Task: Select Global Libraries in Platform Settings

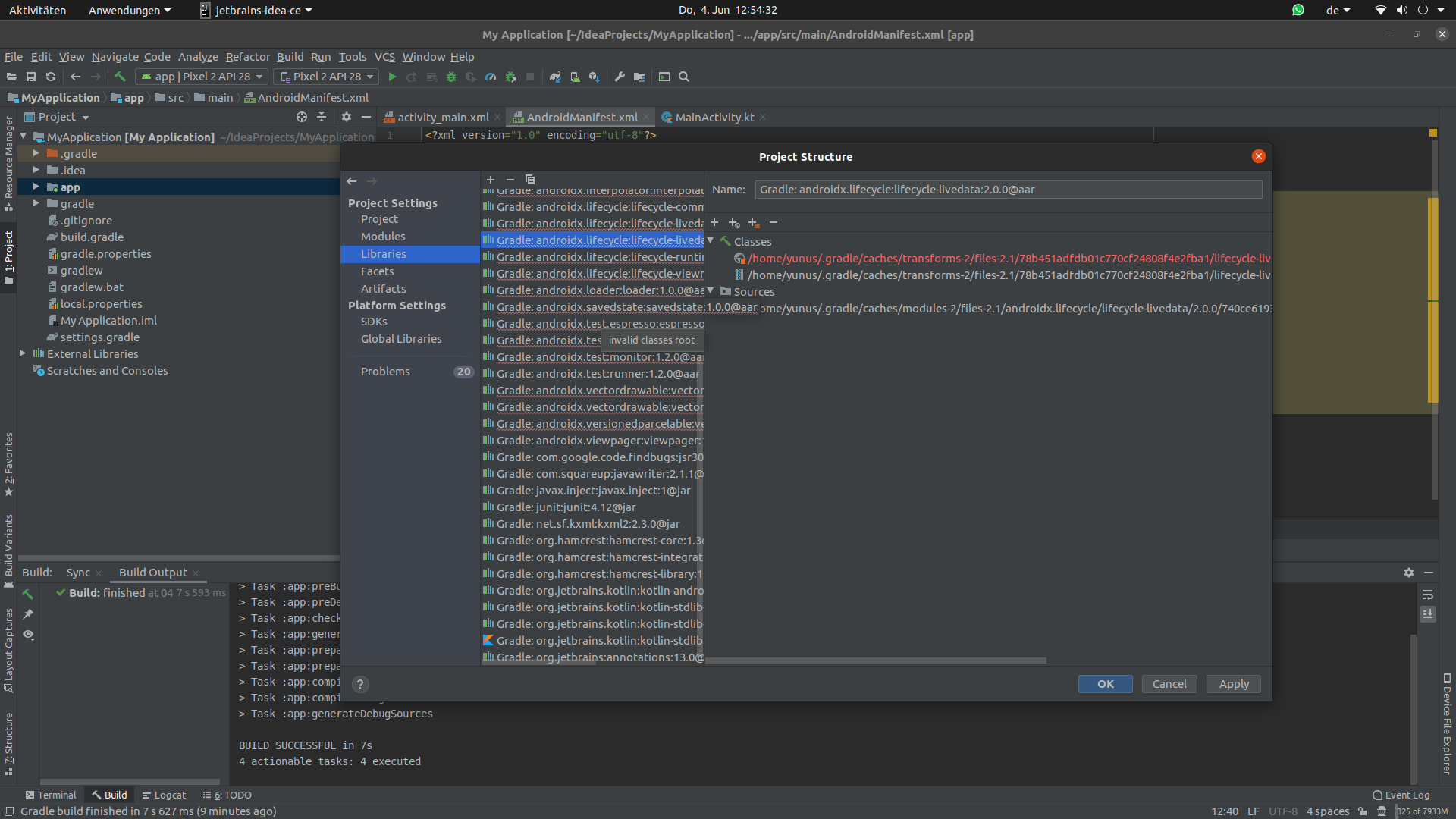Action: tap(401, 339)
